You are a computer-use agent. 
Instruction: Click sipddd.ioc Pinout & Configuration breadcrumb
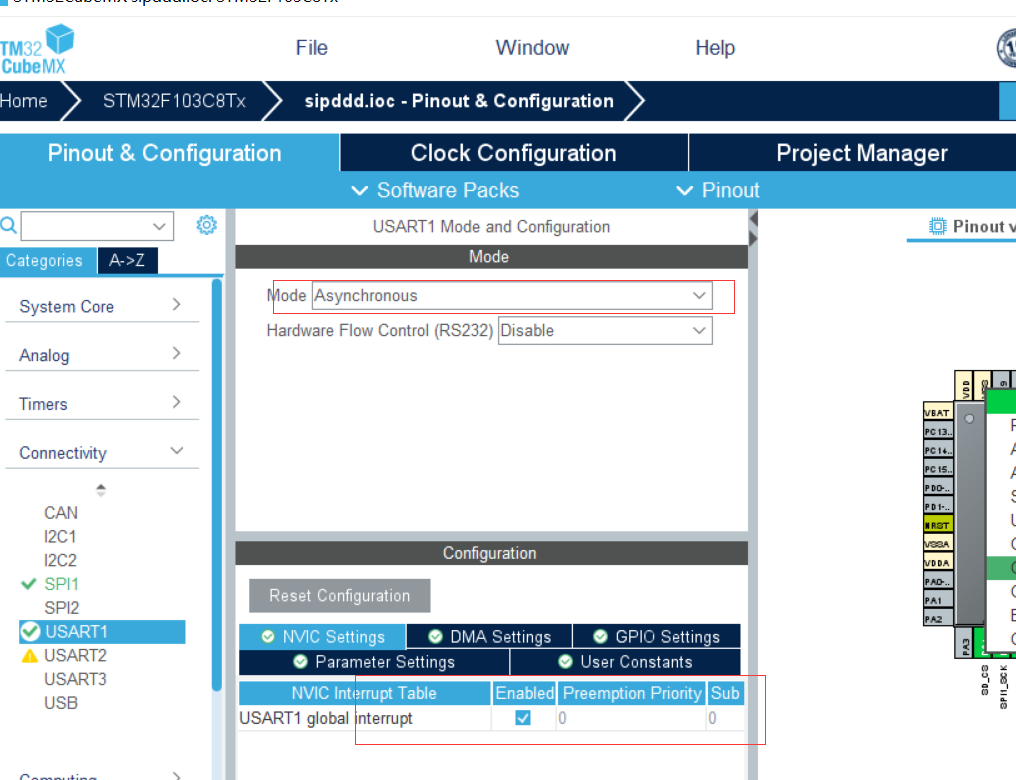[x=459, y=101]
